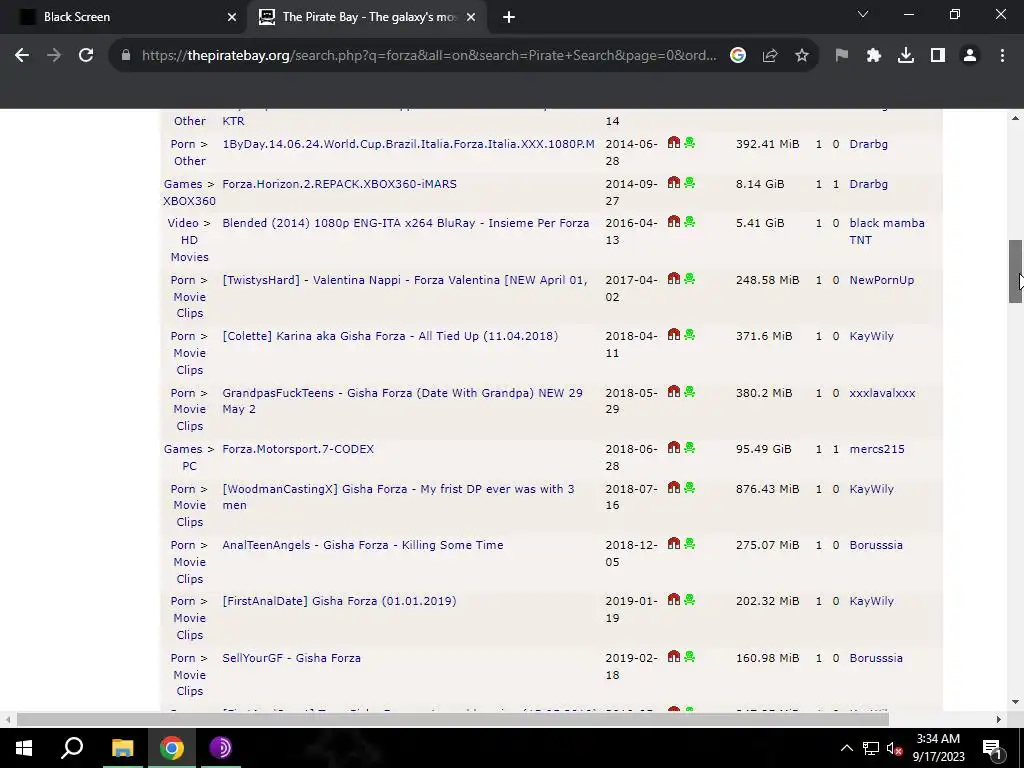The image size is (1024, 768).
Task: Go back to the previous page
Action: [x=22, y=56]
